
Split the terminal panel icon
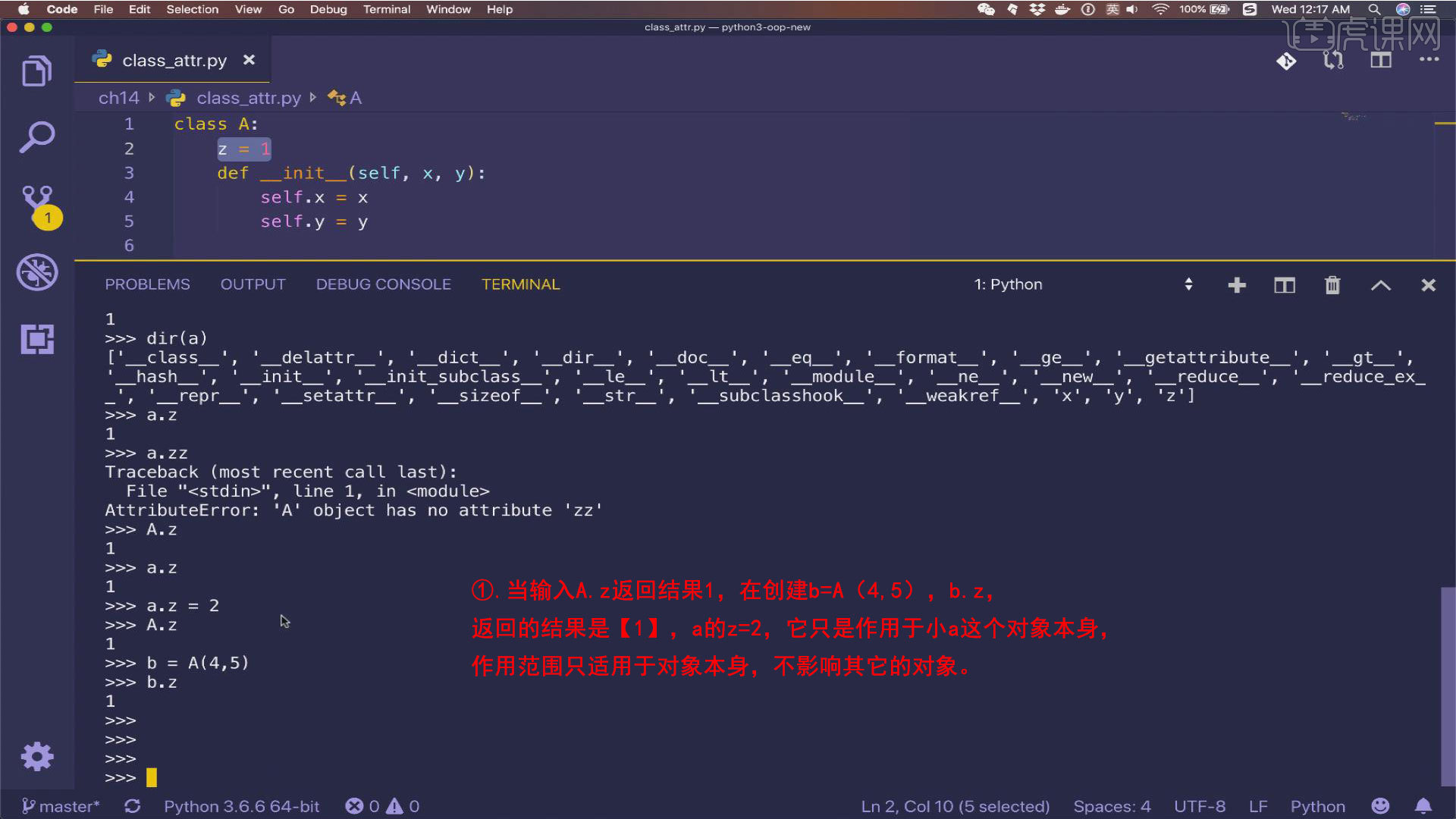click(1285, 285)
